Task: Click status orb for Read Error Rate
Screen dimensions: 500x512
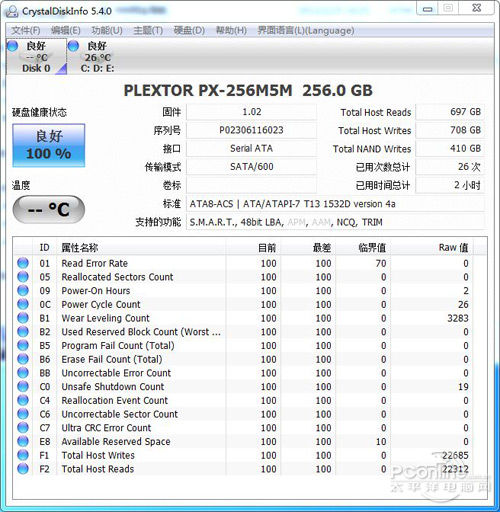Action: coord(23,263)
